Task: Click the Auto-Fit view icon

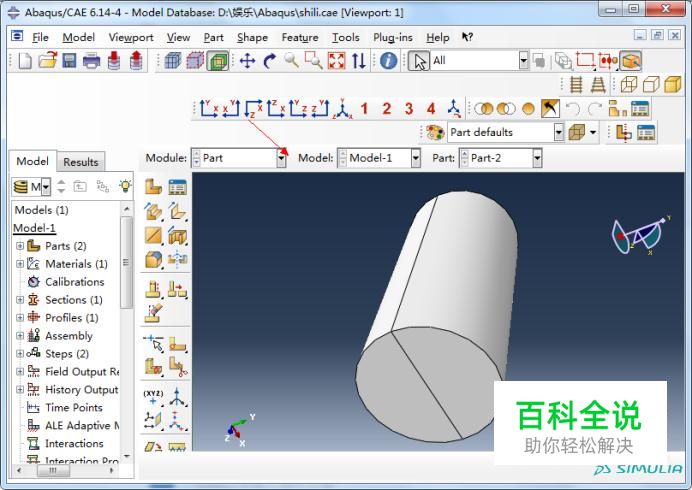Action: pyautogui.click(x=336, y=60)
